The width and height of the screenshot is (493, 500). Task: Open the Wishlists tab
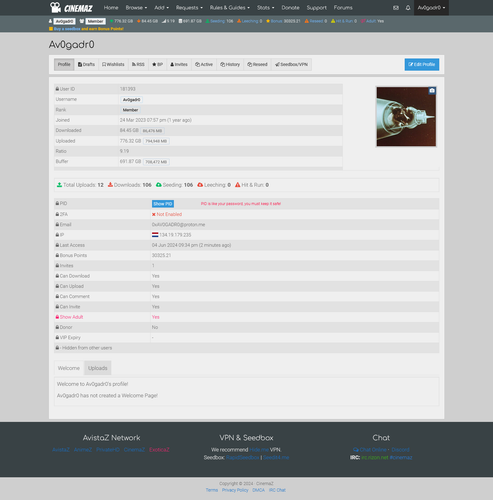pos(113,64)
